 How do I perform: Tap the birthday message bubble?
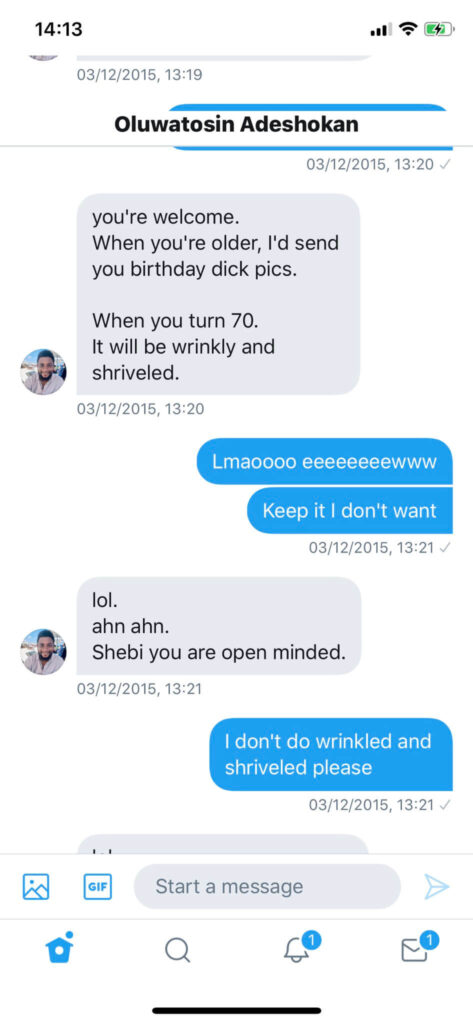pos(218,294)
